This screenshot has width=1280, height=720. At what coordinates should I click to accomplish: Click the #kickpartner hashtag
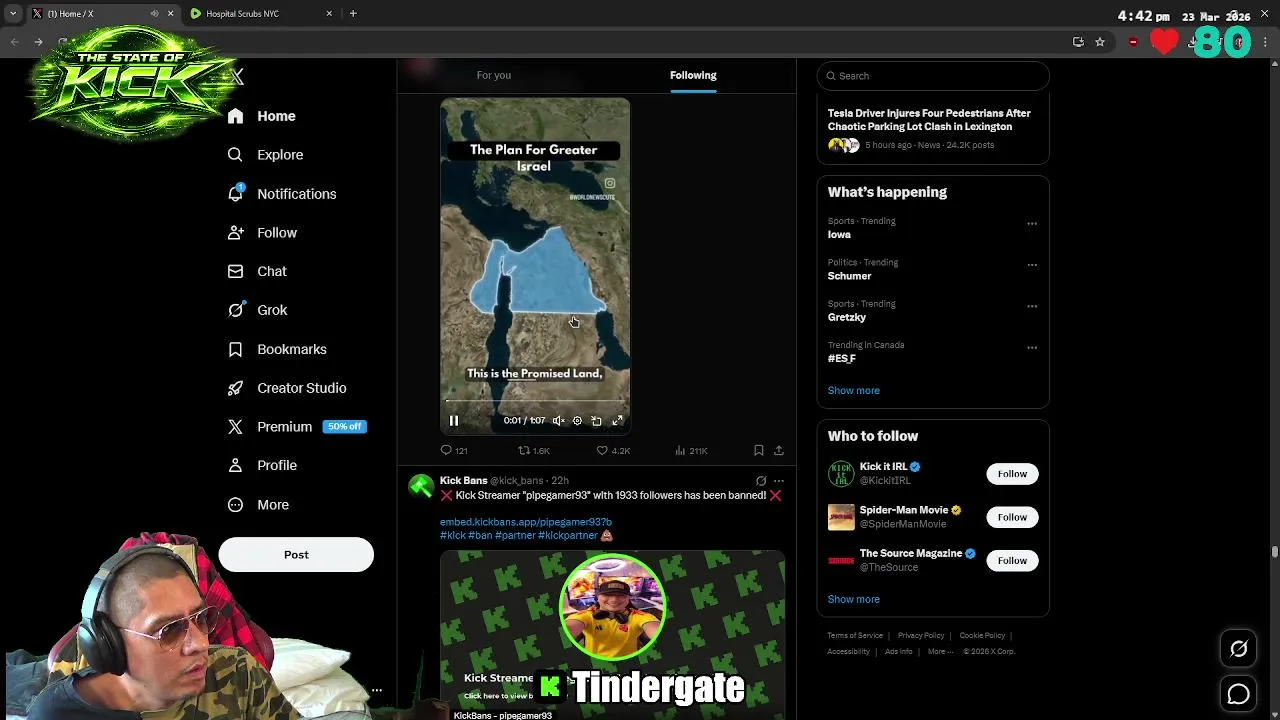567,535
